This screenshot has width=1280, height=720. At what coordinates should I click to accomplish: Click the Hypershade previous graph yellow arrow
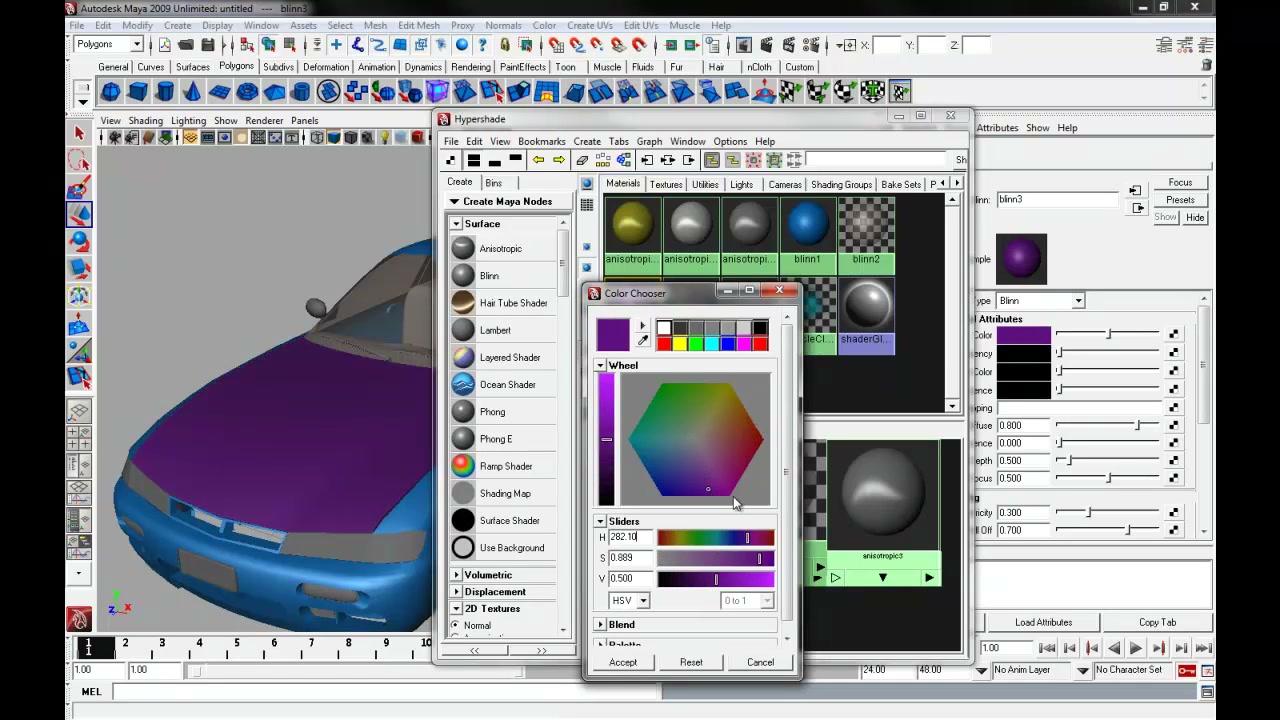point(538,160)
